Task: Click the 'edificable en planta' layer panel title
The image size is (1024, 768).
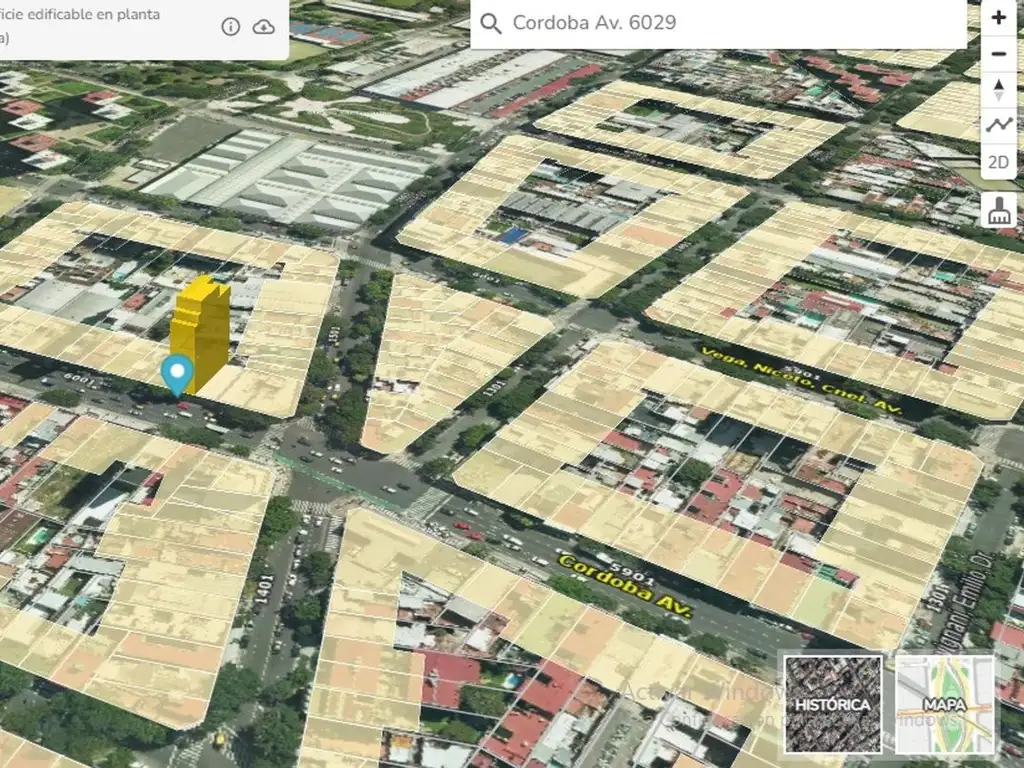Action: click(x=85, y=16)
